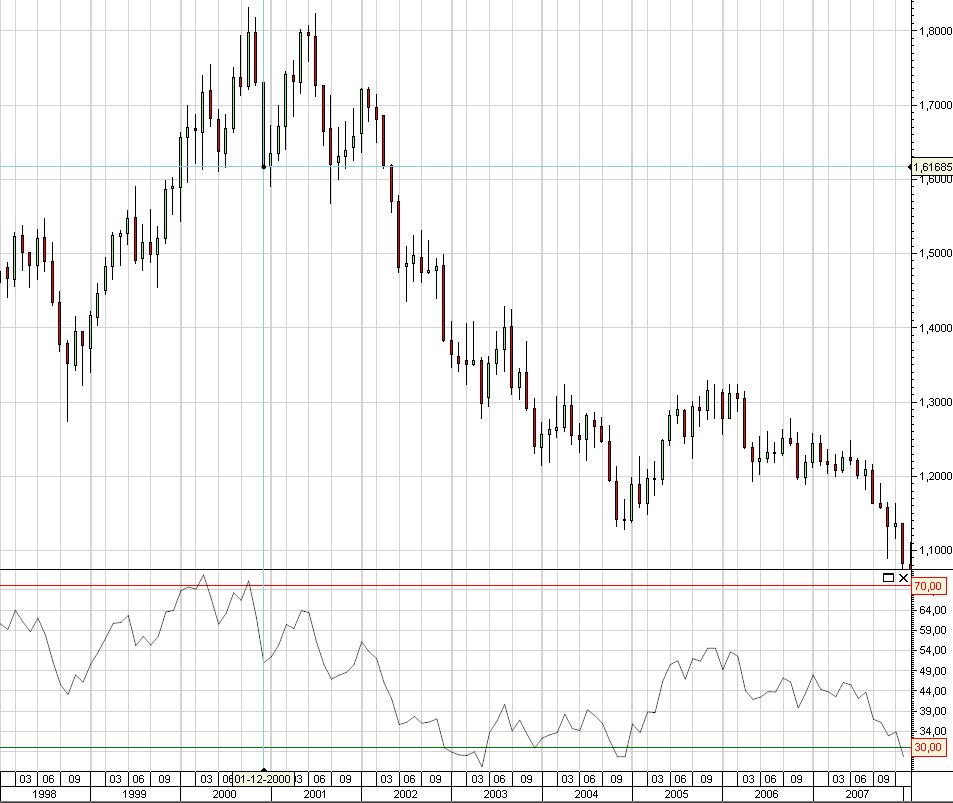Click the 1,3000 price axis label
Image resolution: width=953 pixels, height=803 pixels.
point(935,402)
